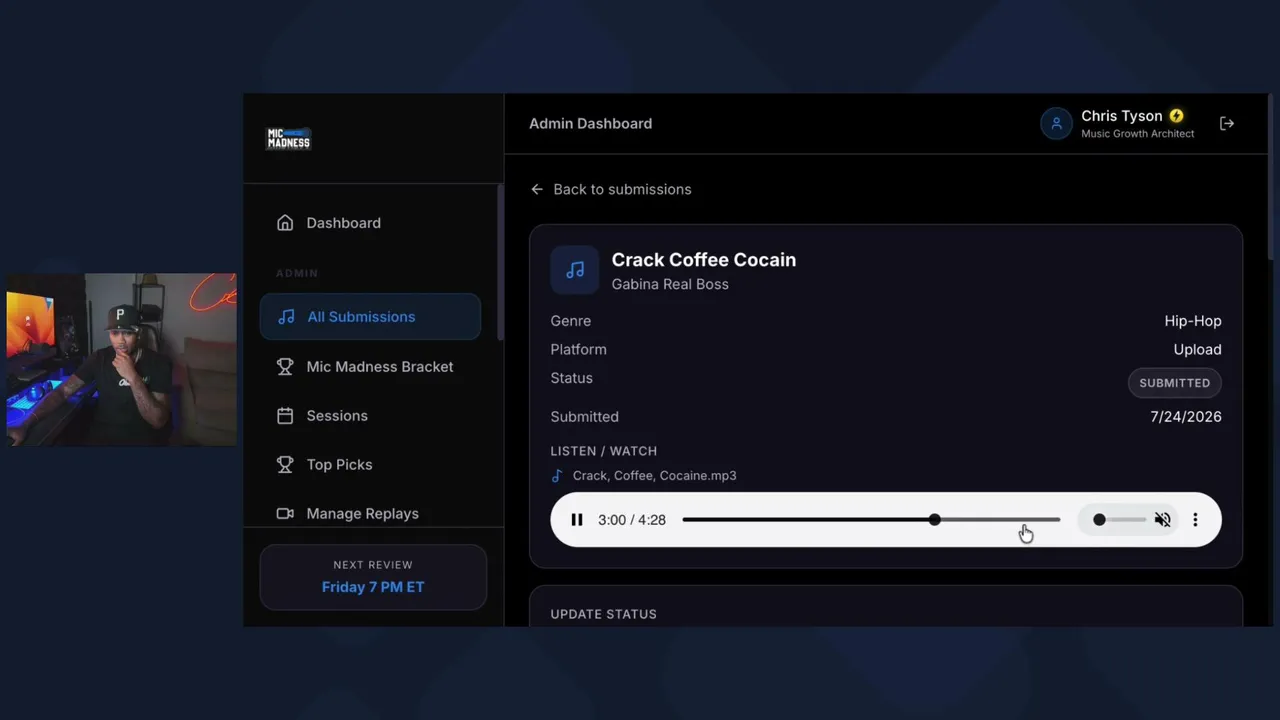This screenshot has width=1280, height=720.
Task: Click the Chris Tyson profile name
Action: point(1122,116)
